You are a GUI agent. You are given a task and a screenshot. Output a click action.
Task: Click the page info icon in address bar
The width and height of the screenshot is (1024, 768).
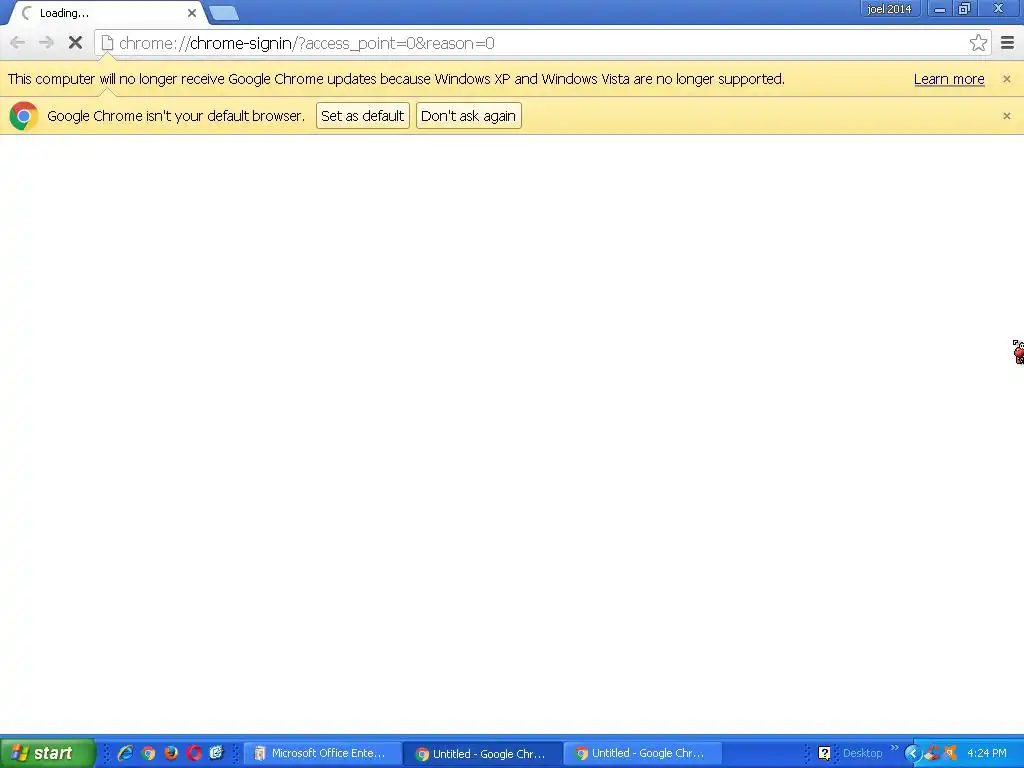[x=107, y=43]
